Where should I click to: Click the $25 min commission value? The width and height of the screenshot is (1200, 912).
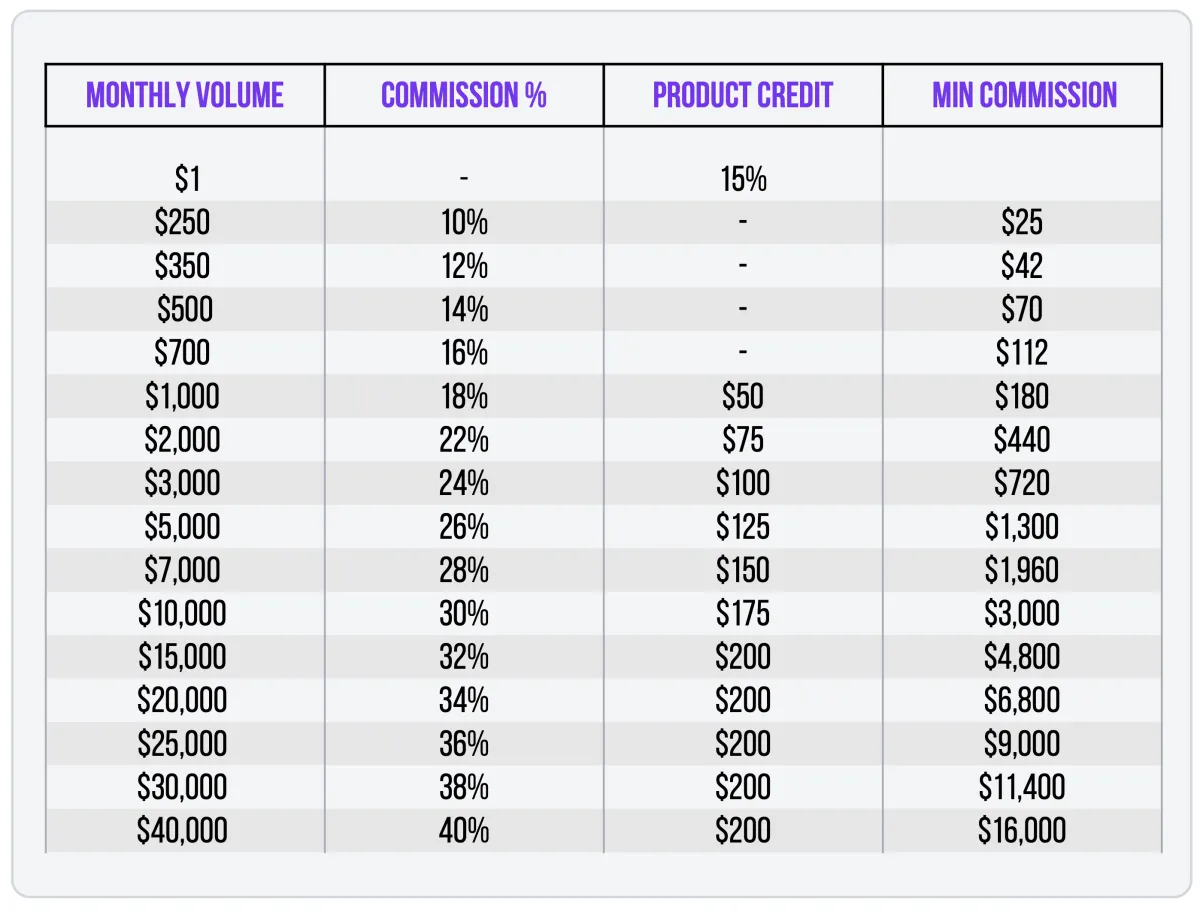tap(1022, 222)
